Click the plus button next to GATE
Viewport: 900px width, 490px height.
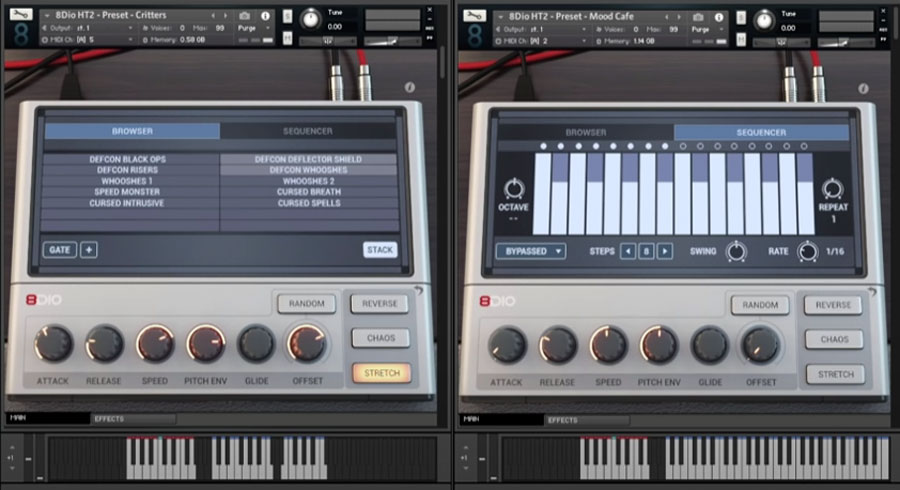pos(88,250)
